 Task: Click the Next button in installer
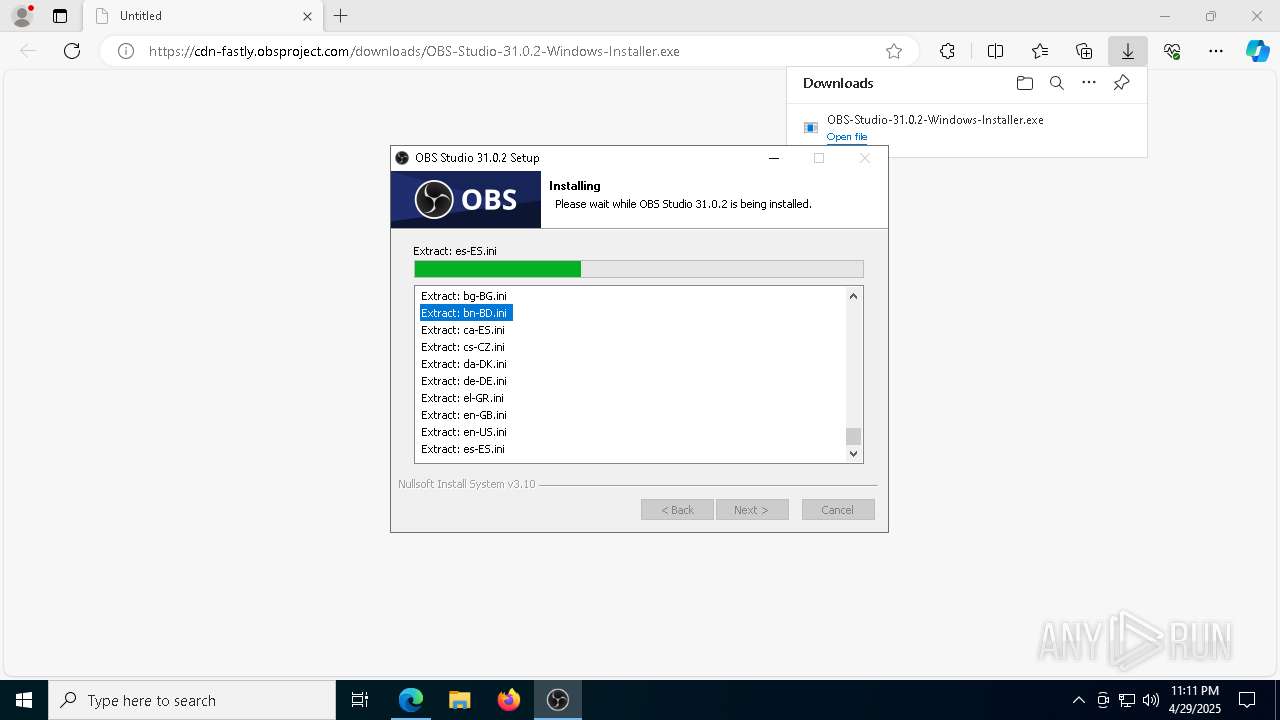[x=752, y=510]
